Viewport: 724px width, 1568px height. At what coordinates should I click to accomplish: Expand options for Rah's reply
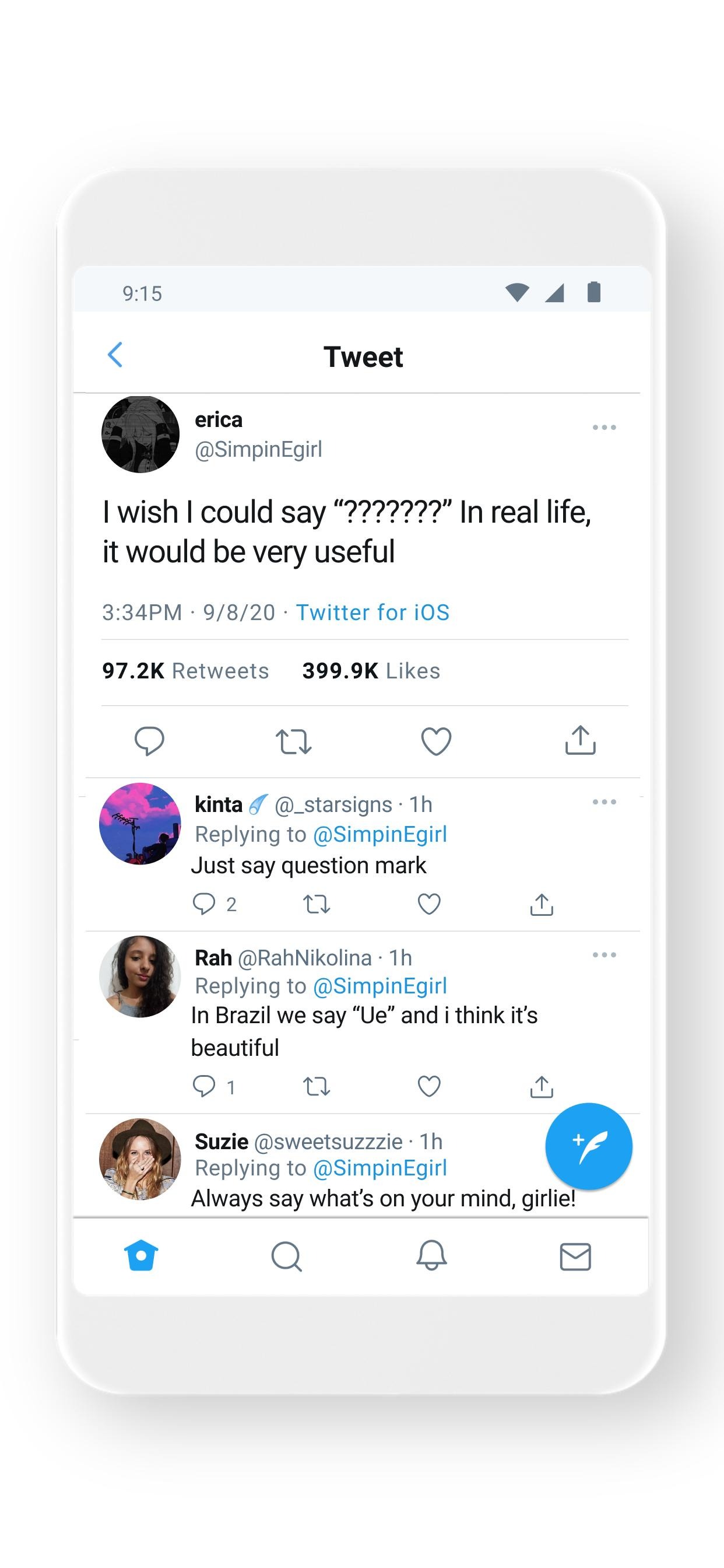click(x=604, y=955)
